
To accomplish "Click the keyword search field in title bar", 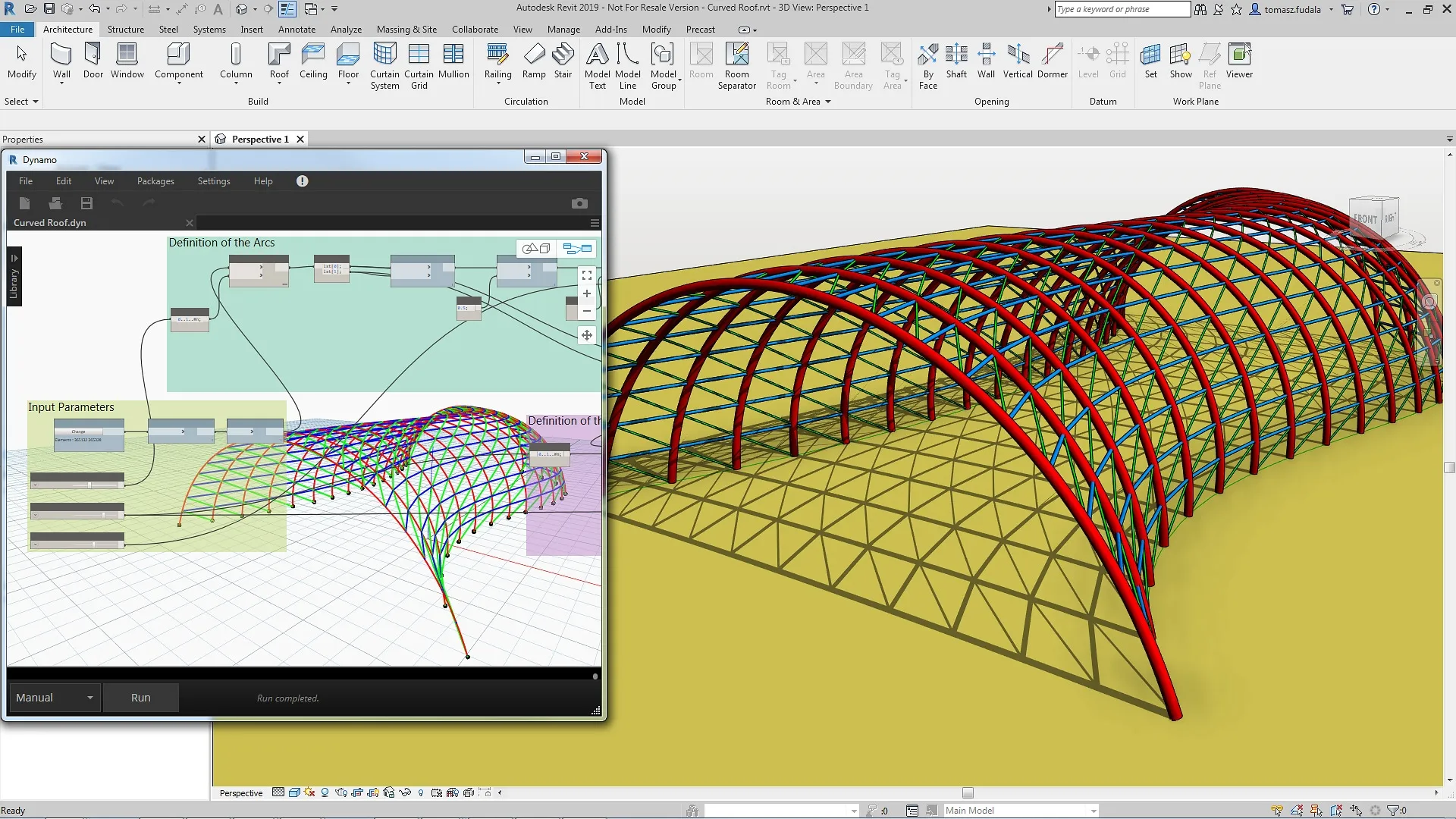I will [x=1121, y=8].
